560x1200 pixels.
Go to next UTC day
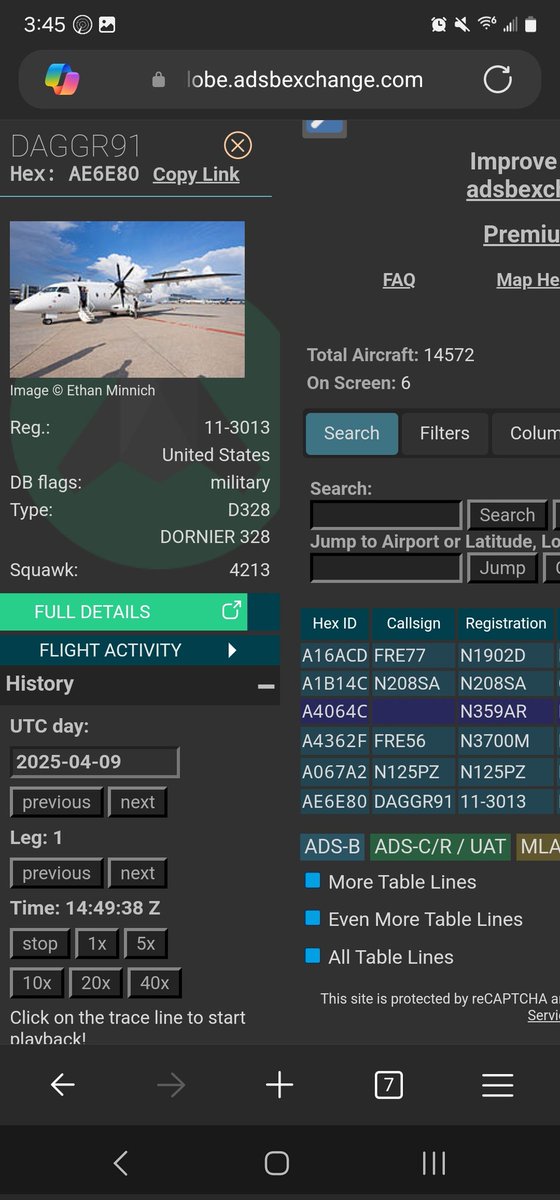click(138, 802)
